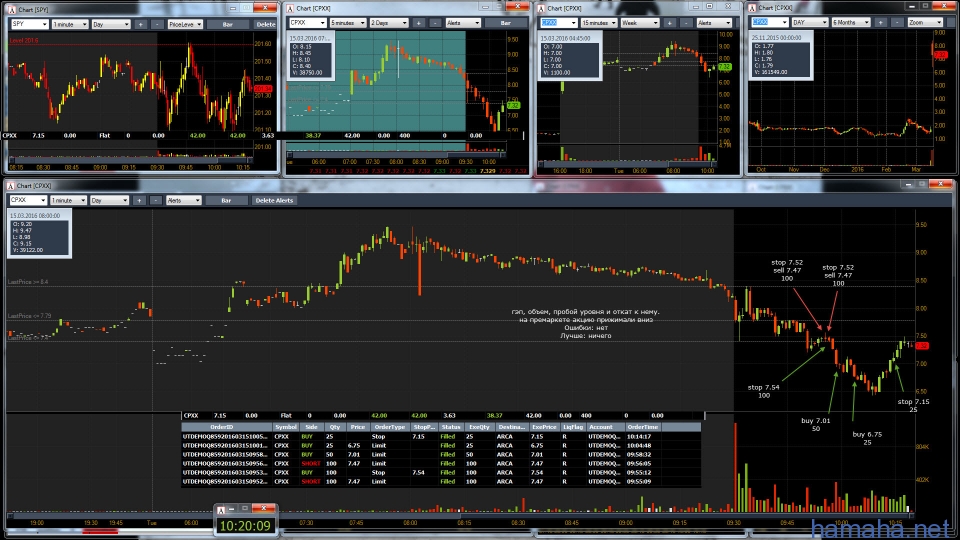Click minus in the main 1 minute CPXX chart
960x540 pixels.
156,200
